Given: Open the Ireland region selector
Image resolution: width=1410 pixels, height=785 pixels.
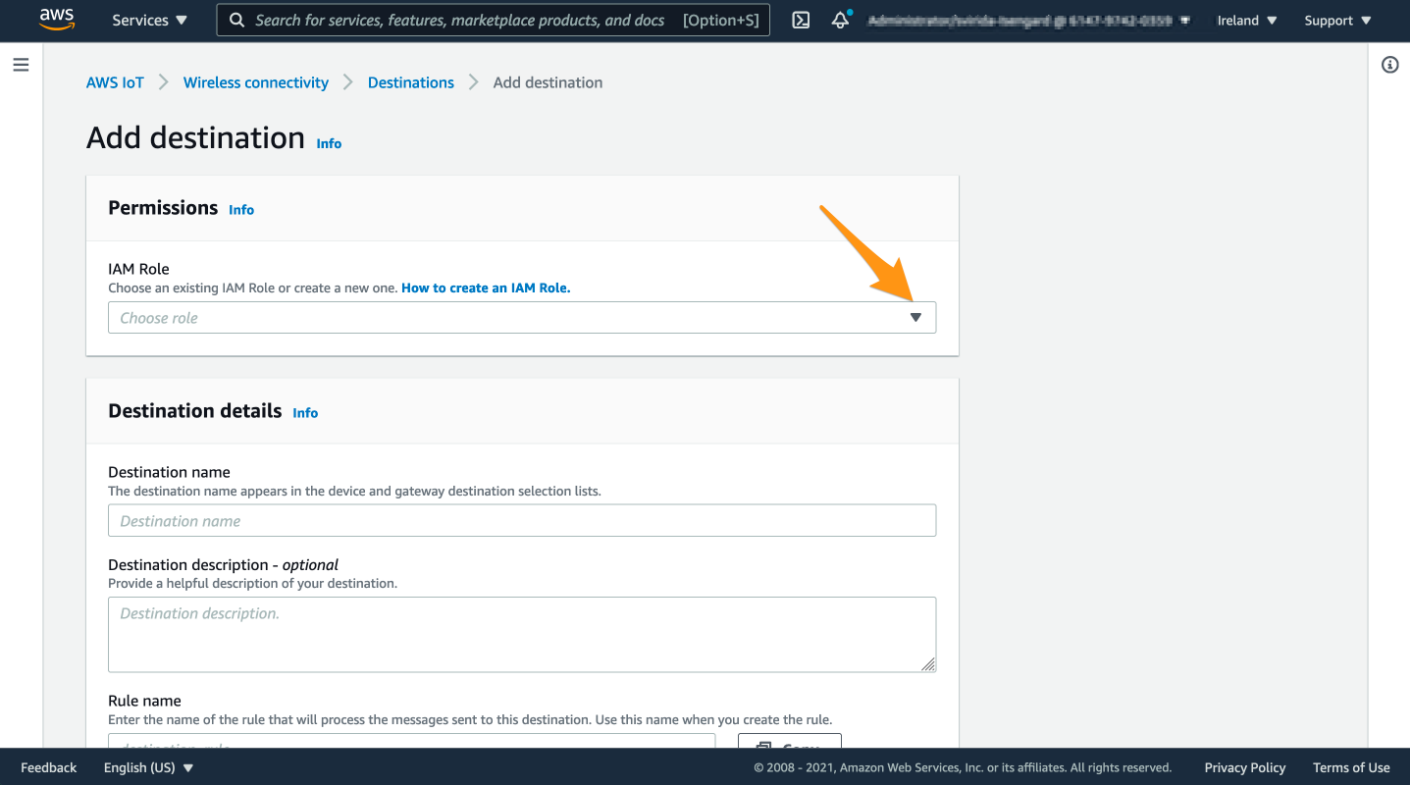Looking at the screenshot, I should 1247,20.
